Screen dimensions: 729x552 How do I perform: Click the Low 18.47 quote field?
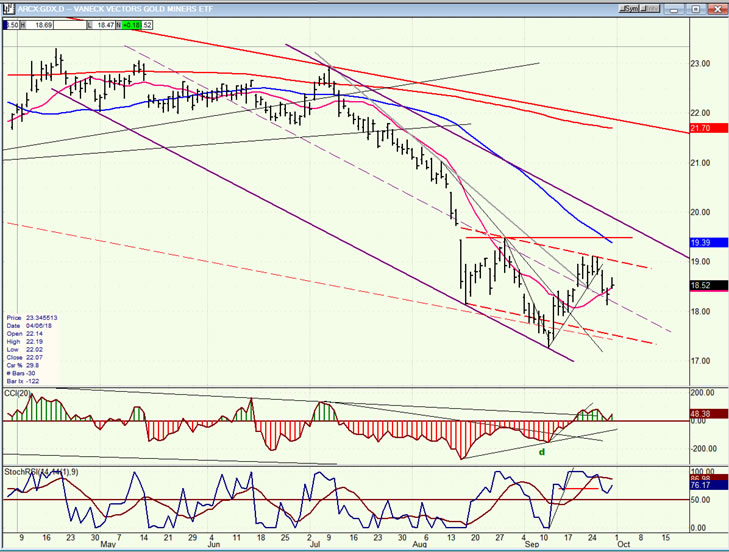(101, 25)
